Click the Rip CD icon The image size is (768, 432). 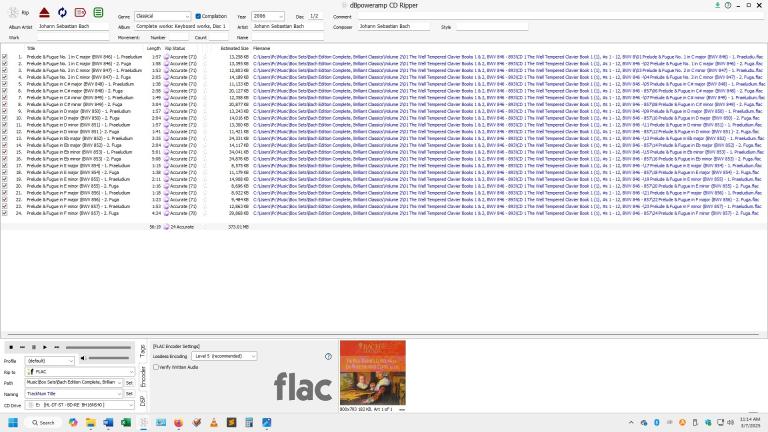[x=12, y=13]
